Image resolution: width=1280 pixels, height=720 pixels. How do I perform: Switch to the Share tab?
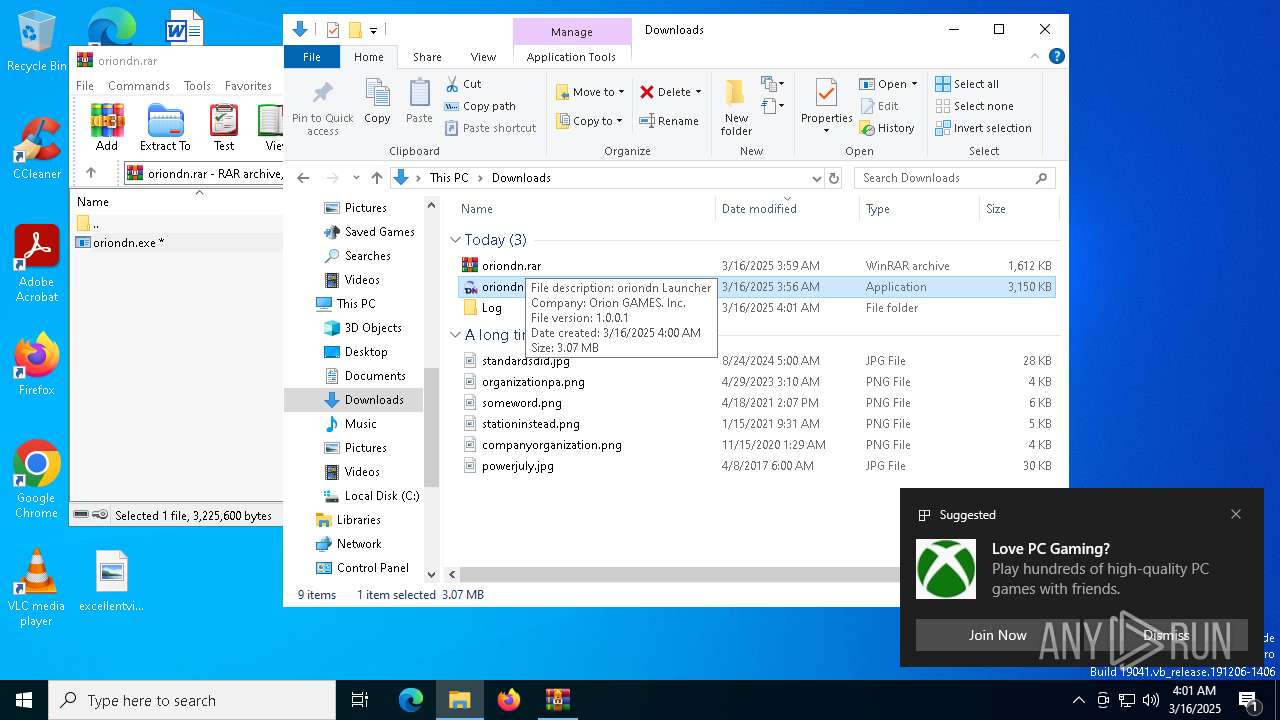pos(427,57)
